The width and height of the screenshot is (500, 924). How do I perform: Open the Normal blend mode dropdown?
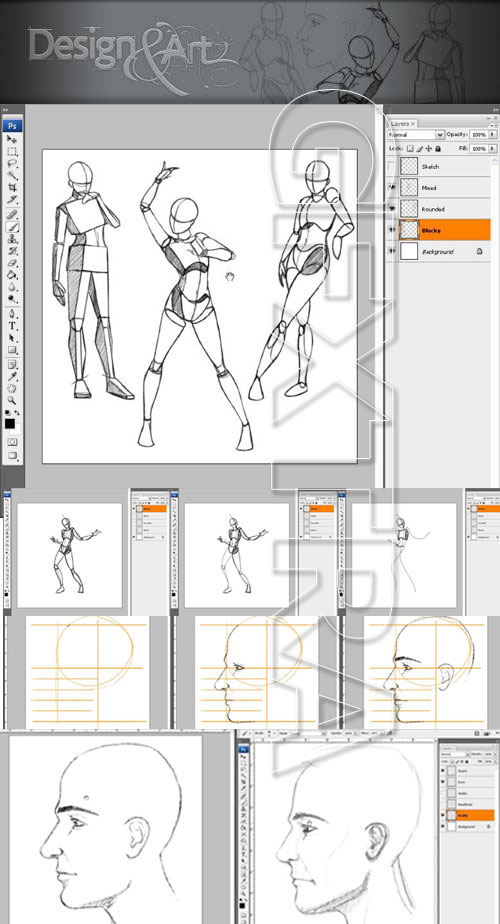point(416,135)
